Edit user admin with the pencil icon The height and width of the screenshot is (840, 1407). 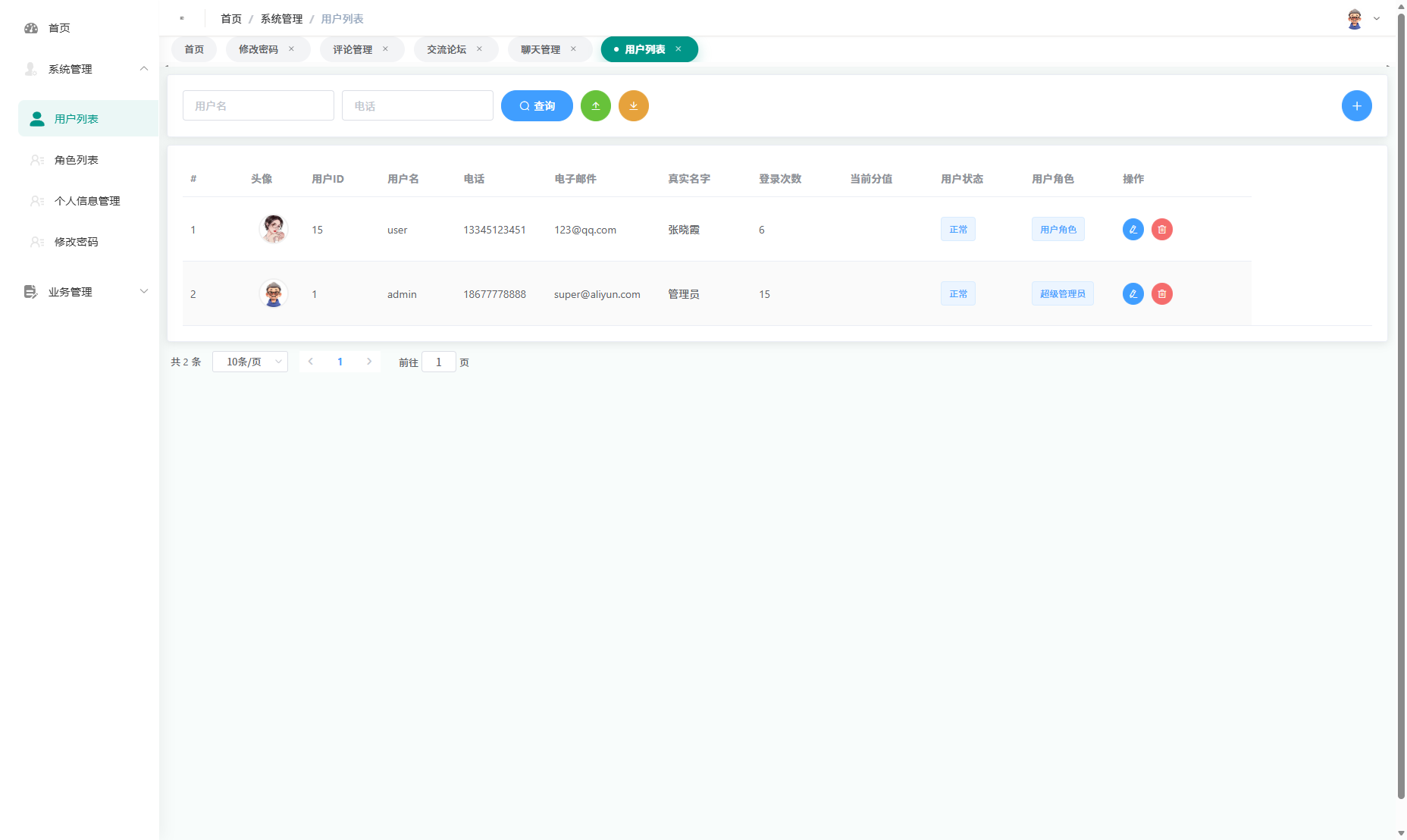point(1133,293)
